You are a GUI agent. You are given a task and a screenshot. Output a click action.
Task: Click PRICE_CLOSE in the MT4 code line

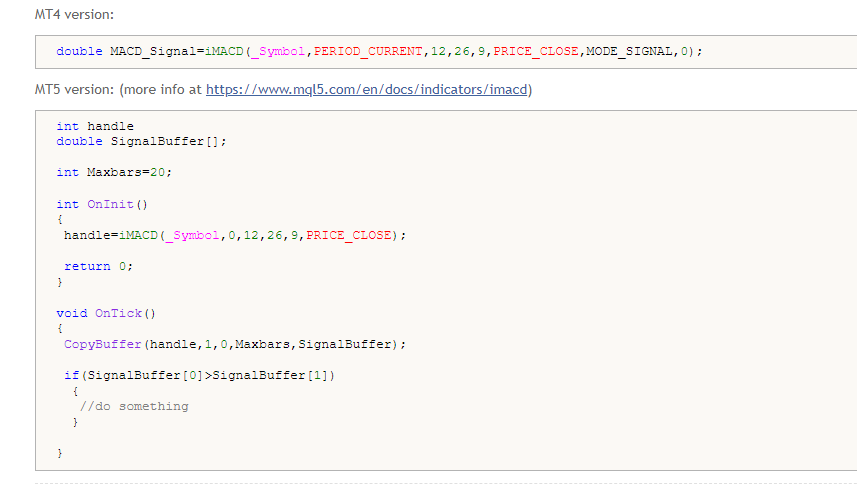pos(536,51)
